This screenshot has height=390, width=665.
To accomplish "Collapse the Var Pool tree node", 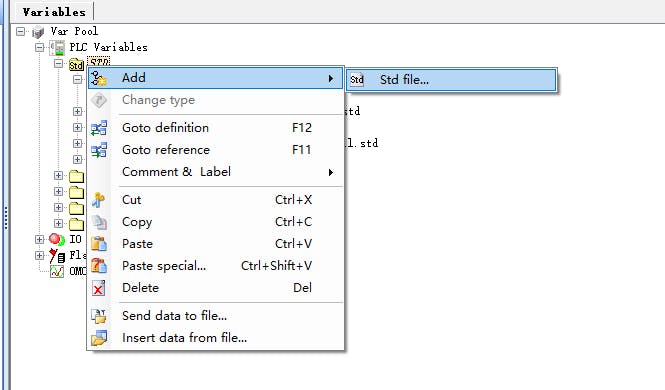I will tap(20, 31).
